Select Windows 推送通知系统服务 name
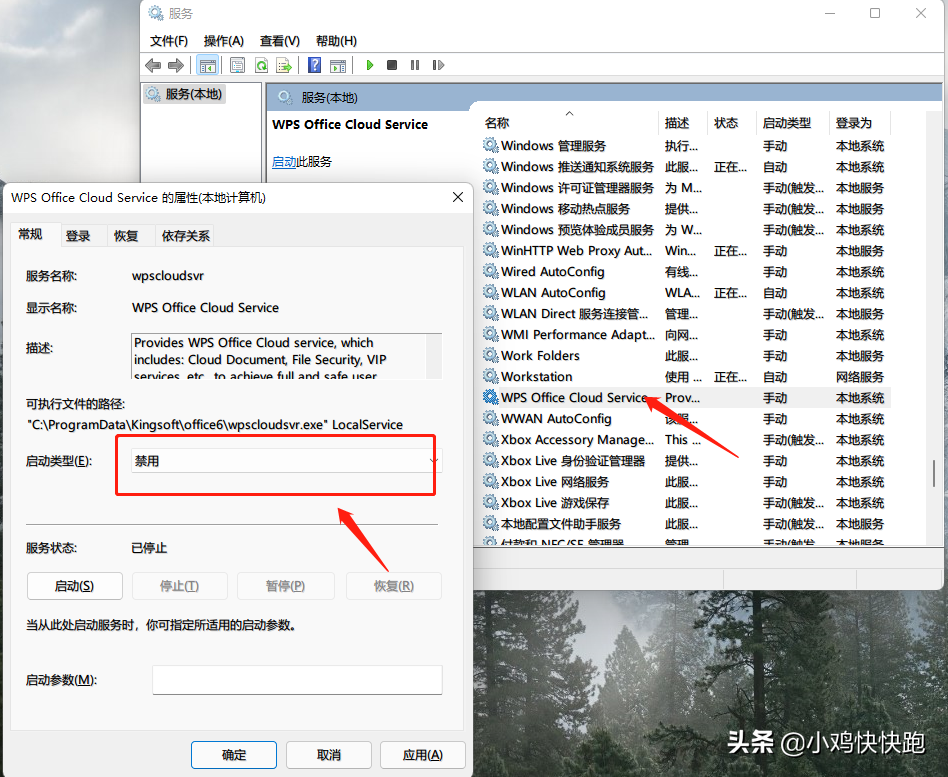The height and width of the screenshot is (777, 948). (x=577, y=166)
